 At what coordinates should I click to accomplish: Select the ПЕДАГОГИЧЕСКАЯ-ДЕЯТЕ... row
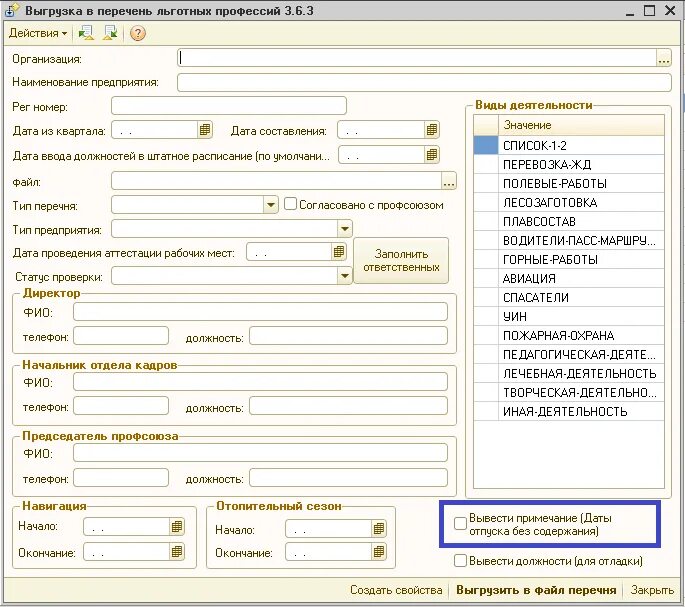569,354
